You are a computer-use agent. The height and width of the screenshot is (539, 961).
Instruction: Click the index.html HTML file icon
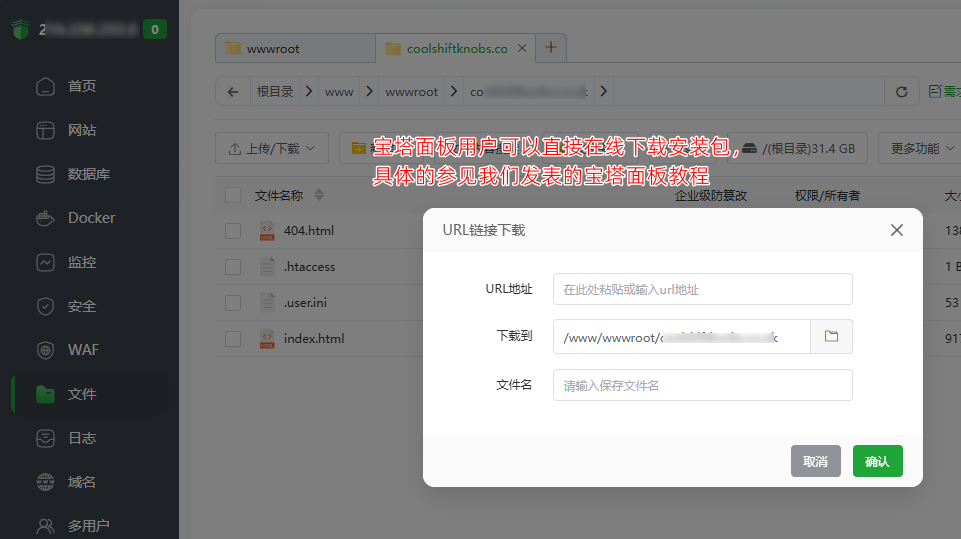[267, 338]
